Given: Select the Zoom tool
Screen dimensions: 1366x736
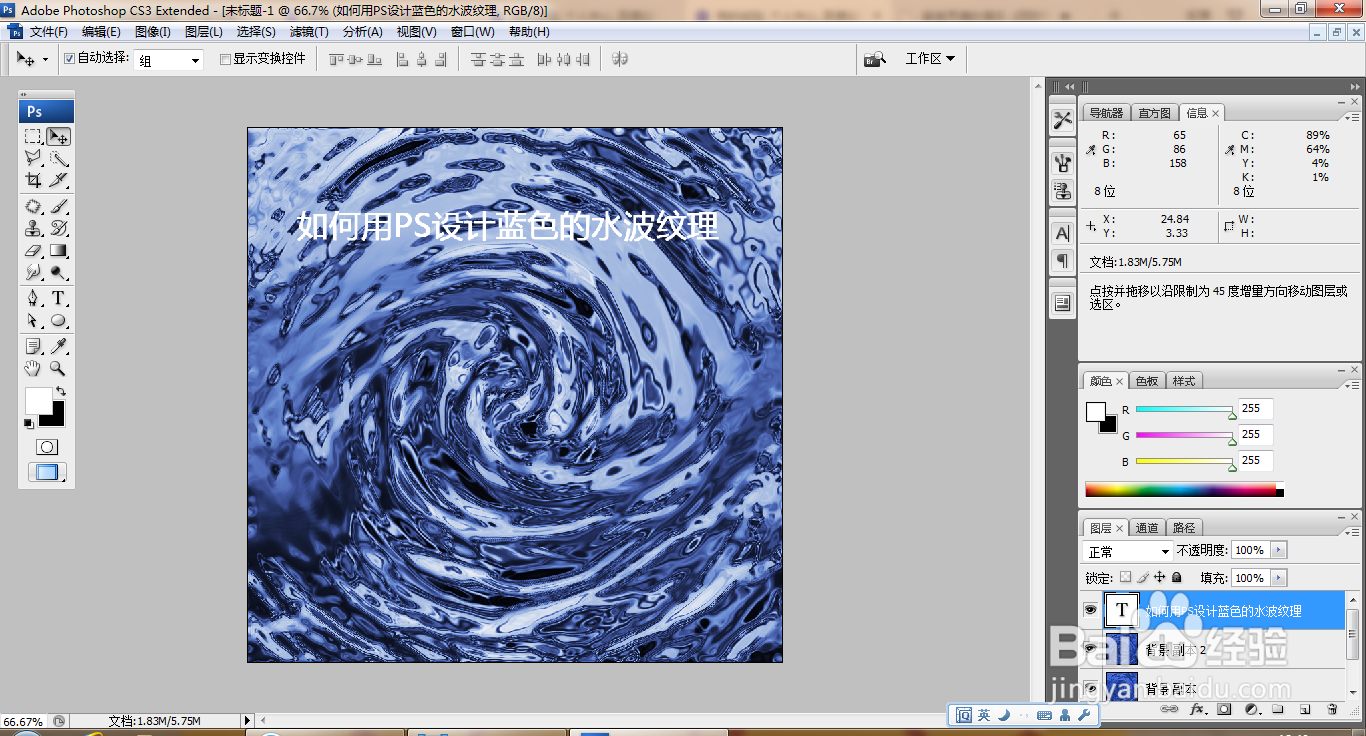Looking at the screenshot, I should click(59, 368).
